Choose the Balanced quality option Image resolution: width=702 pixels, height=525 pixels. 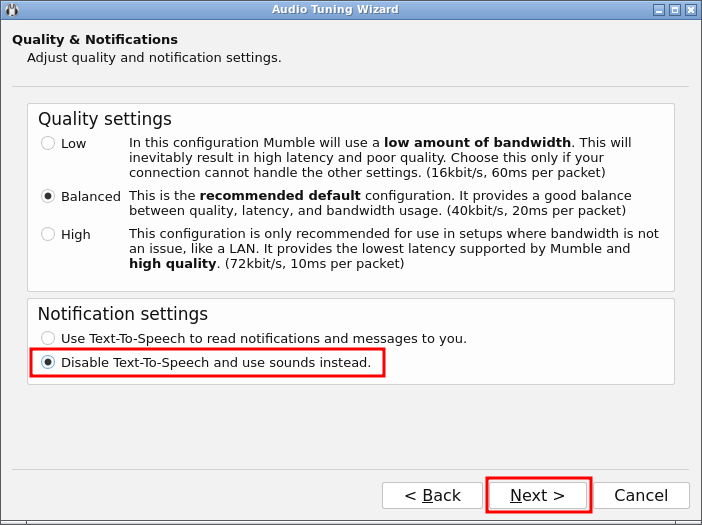pyautogui.click(x=48, y=196)
